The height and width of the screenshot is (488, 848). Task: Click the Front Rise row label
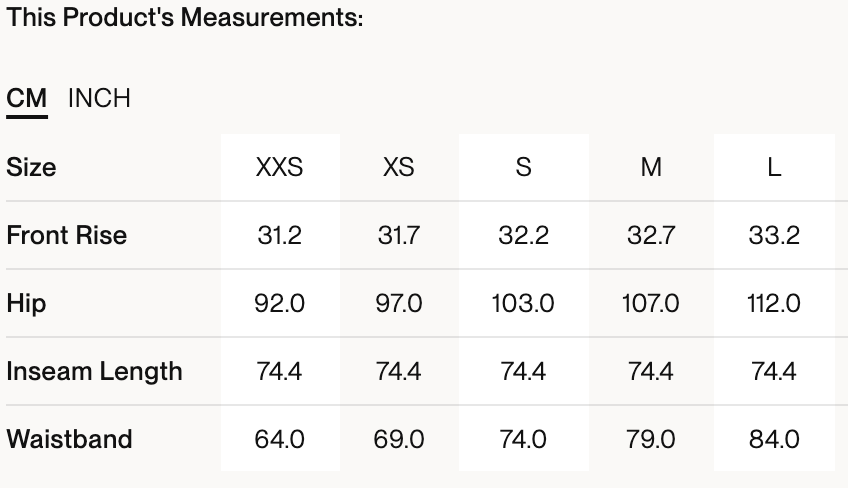coord(67,235)
